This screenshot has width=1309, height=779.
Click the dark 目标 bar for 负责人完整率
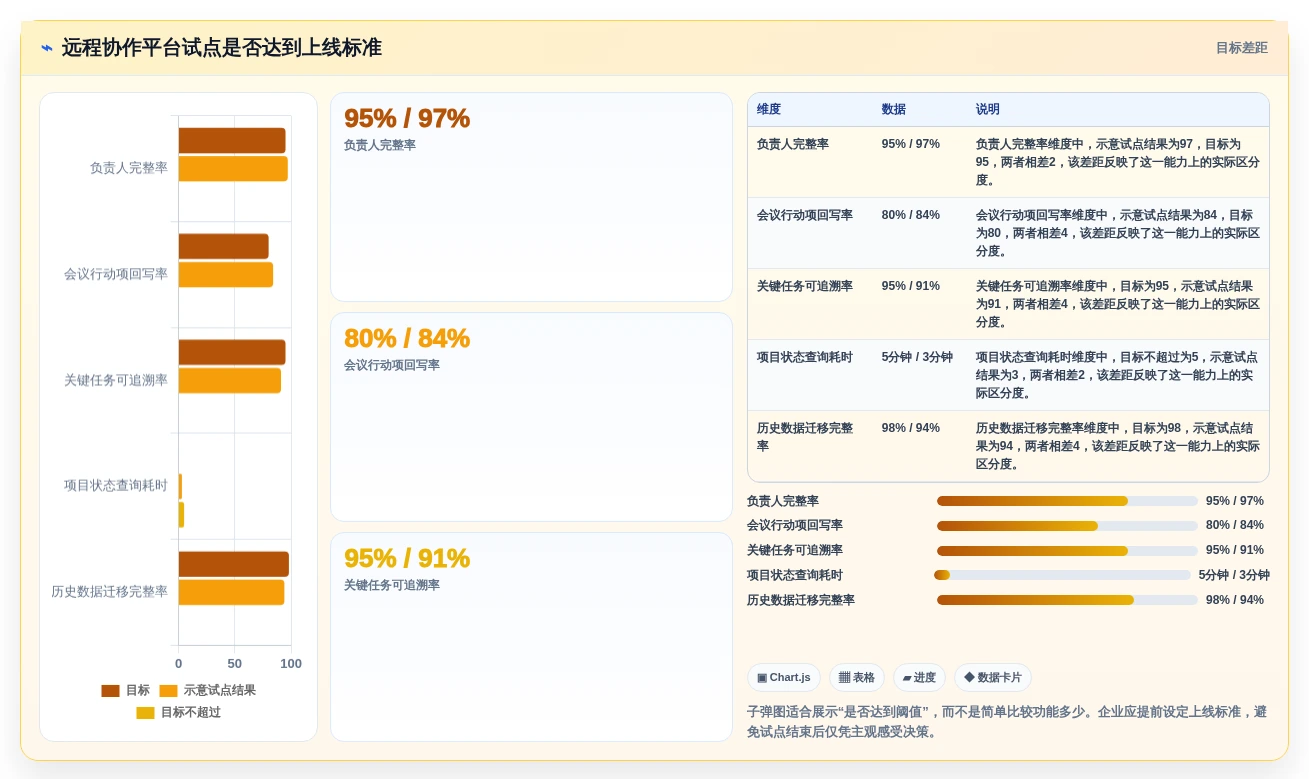point(232,141)
